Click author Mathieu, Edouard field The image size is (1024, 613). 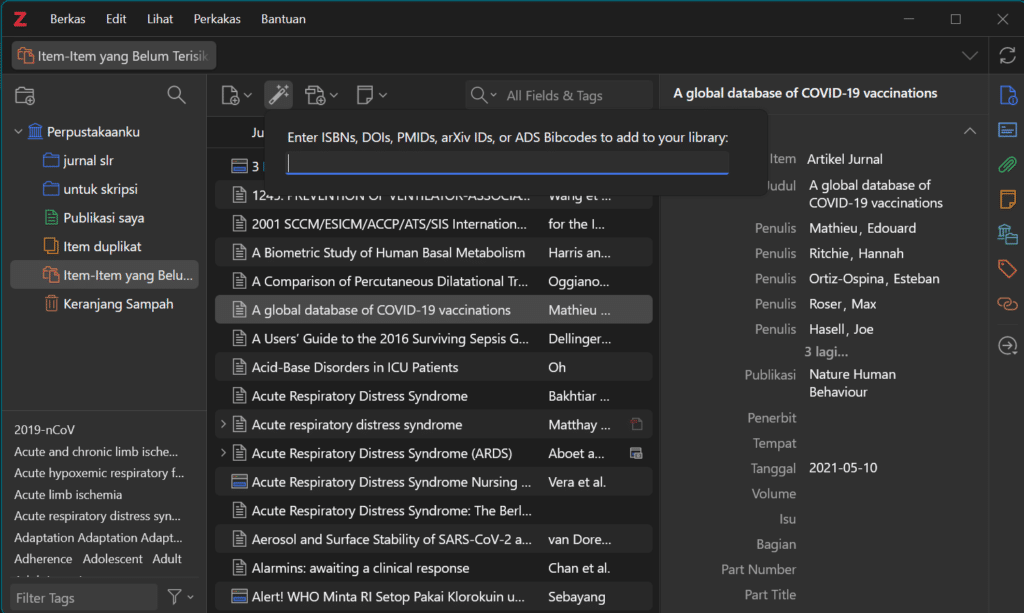click(862, 228)
